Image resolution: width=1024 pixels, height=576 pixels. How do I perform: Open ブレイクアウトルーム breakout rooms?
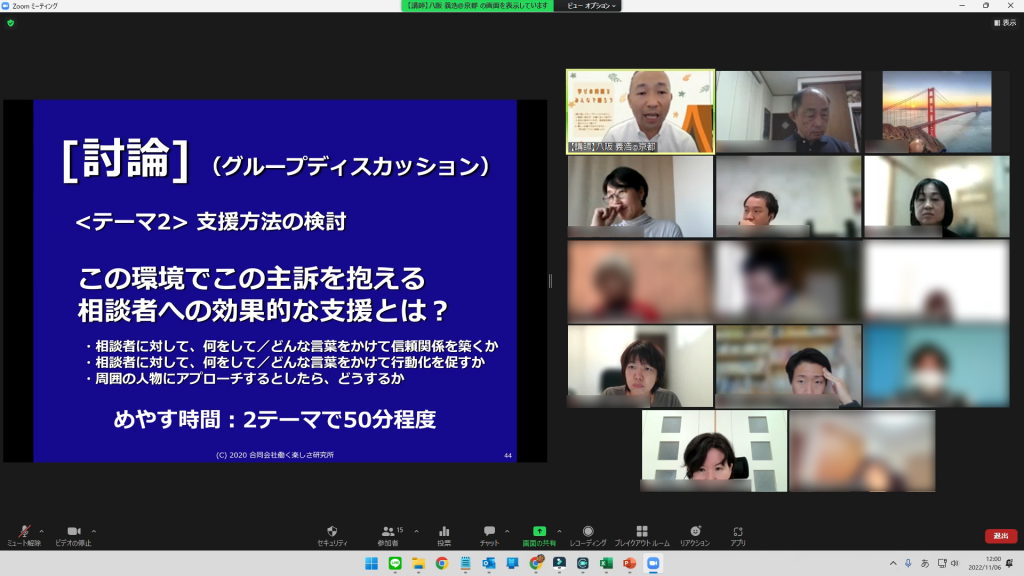tap(642, 532)
